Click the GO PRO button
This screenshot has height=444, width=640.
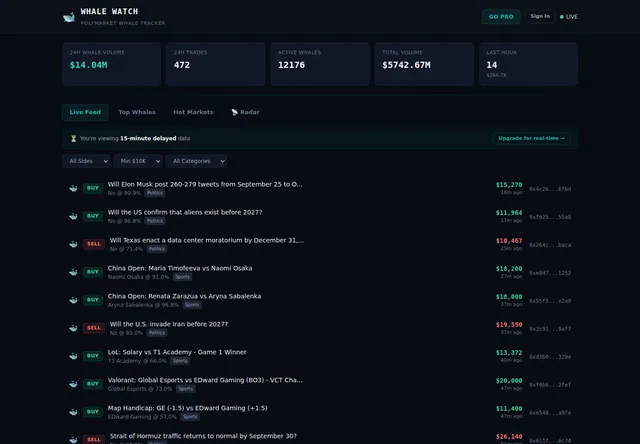(x=501, y=17)
